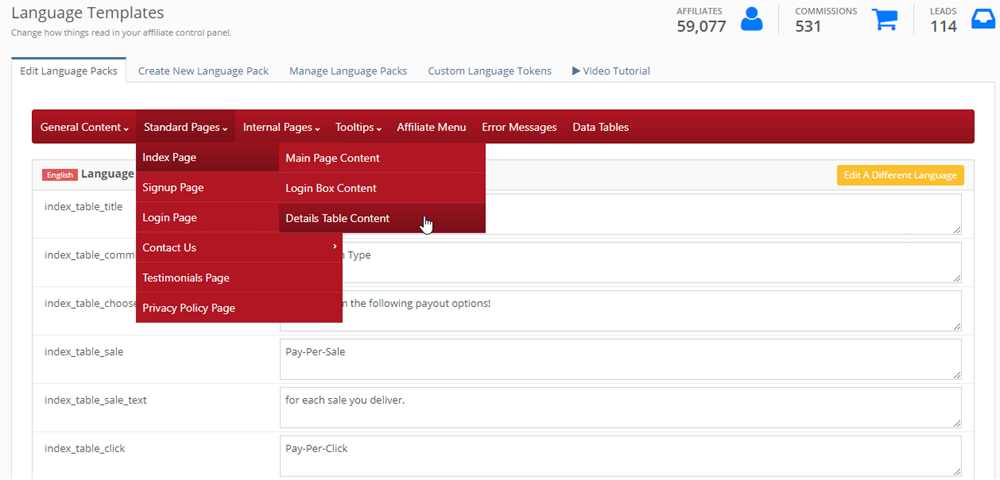The width and height of the screenshot is (1000, 480).
Task: Go to Custom Language Tokens tab
Action: [490, 71]
